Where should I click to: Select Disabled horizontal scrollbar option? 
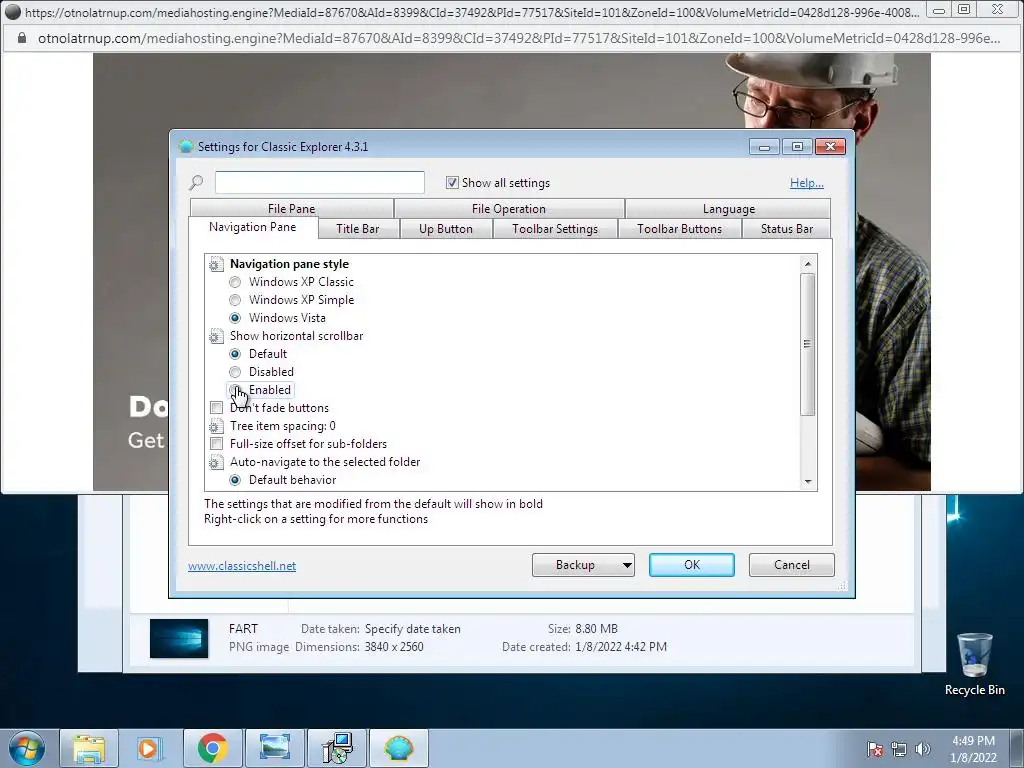235,372
